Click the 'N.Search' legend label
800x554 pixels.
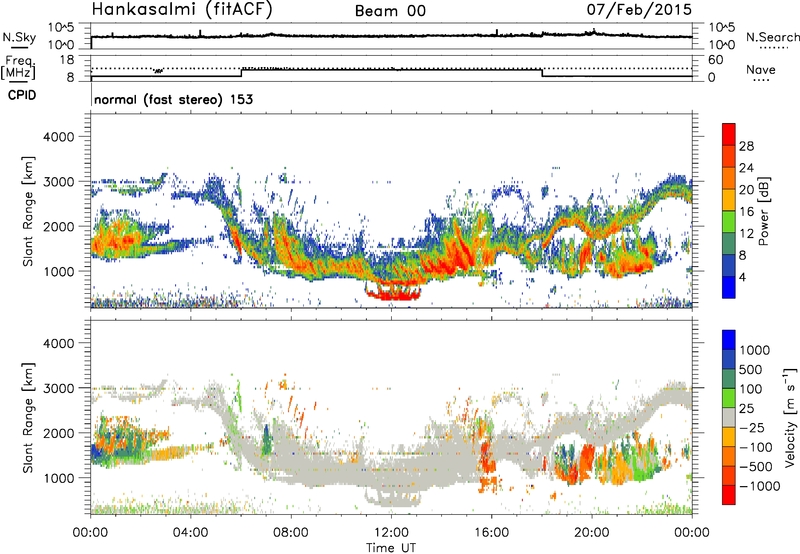[x=772, y=37]
